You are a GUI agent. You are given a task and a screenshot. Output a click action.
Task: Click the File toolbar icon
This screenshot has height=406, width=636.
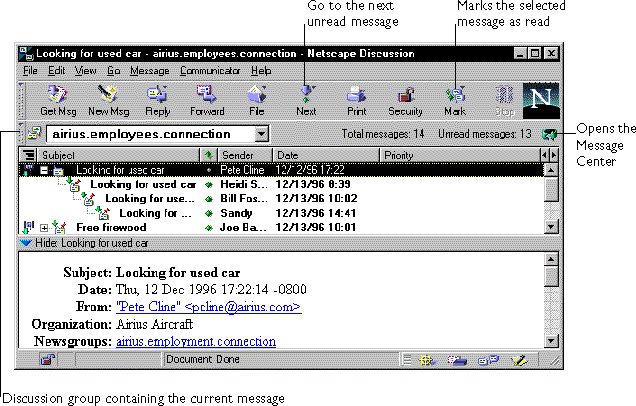(x=257, y=100)
